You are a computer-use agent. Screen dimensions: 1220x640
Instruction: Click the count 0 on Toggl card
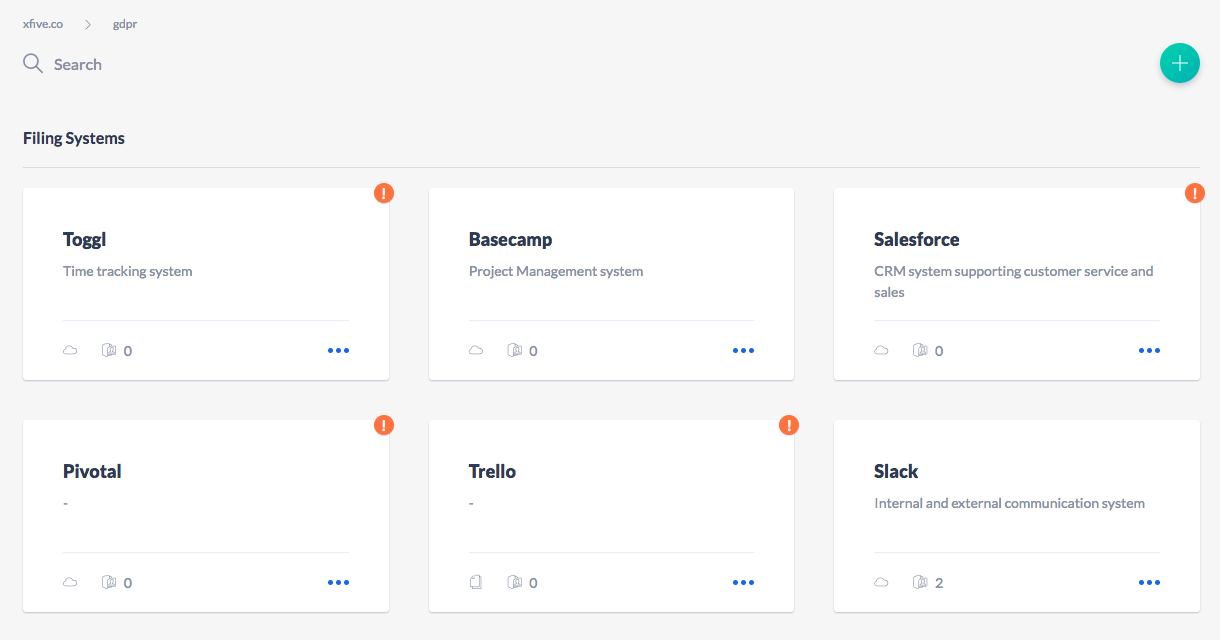[x=128, y=351]
